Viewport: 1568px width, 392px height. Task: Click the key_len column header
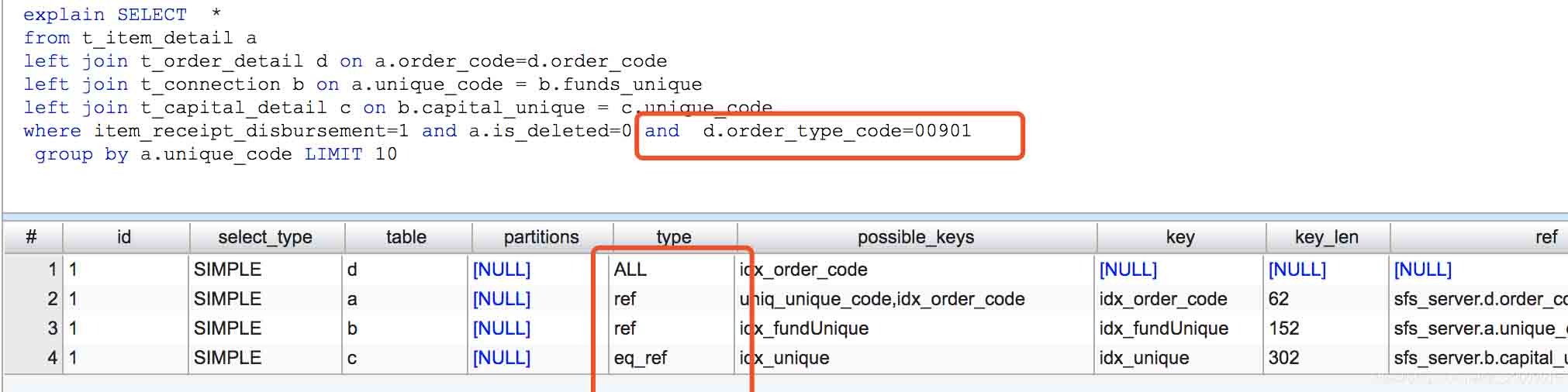pyautogui.click(x=1326, y=237)
